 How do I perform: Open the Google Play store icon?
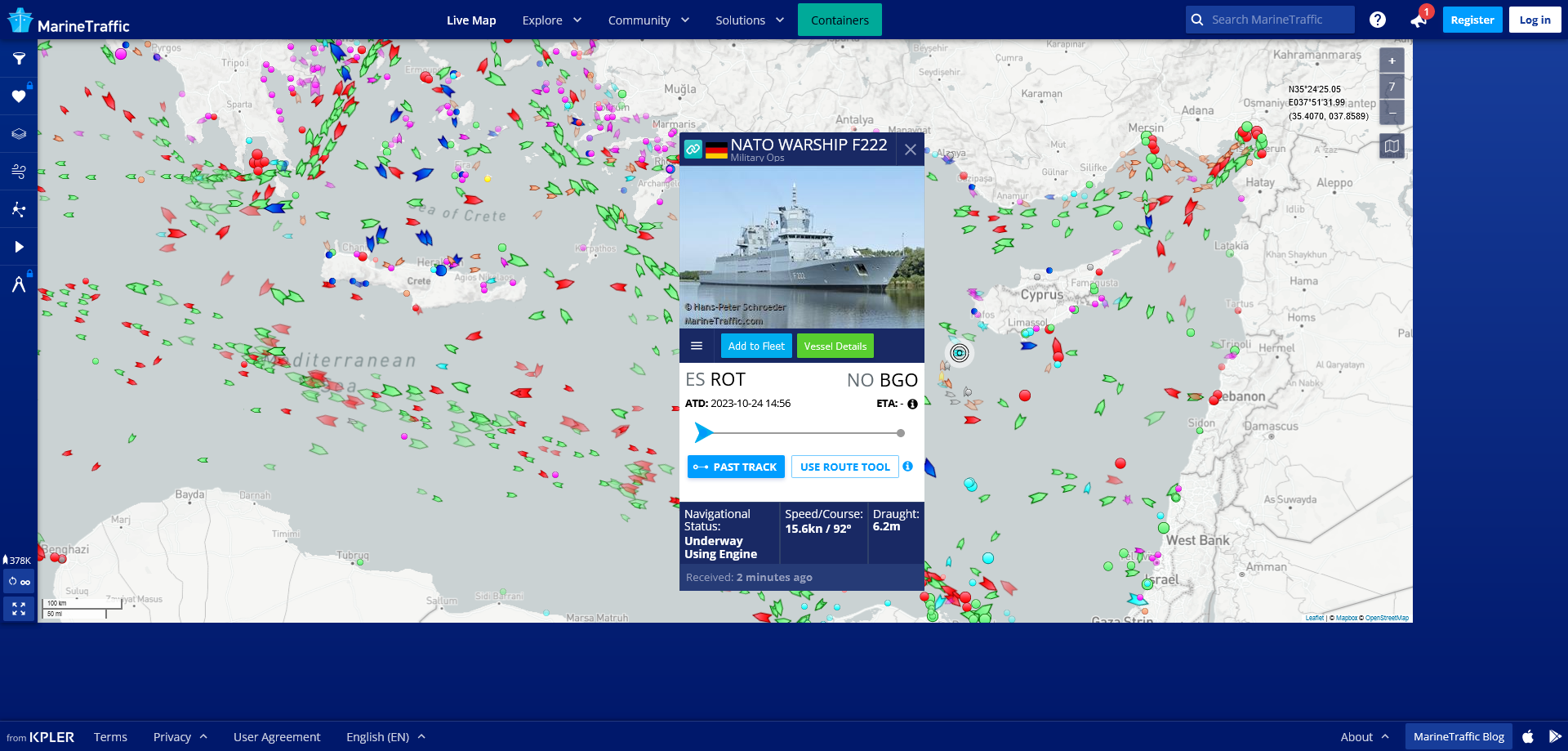click(1555, 736)
